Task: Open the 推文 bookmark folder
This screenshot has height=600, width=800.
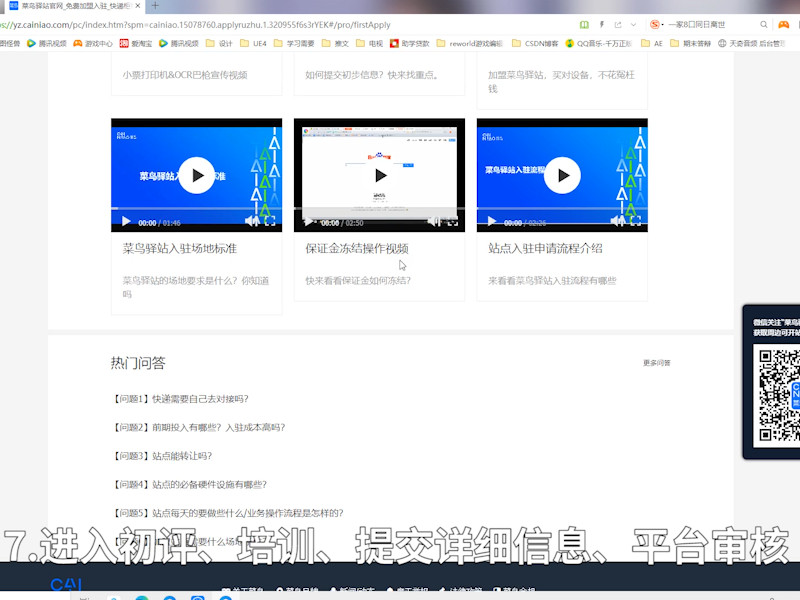Action: point(335,43)
